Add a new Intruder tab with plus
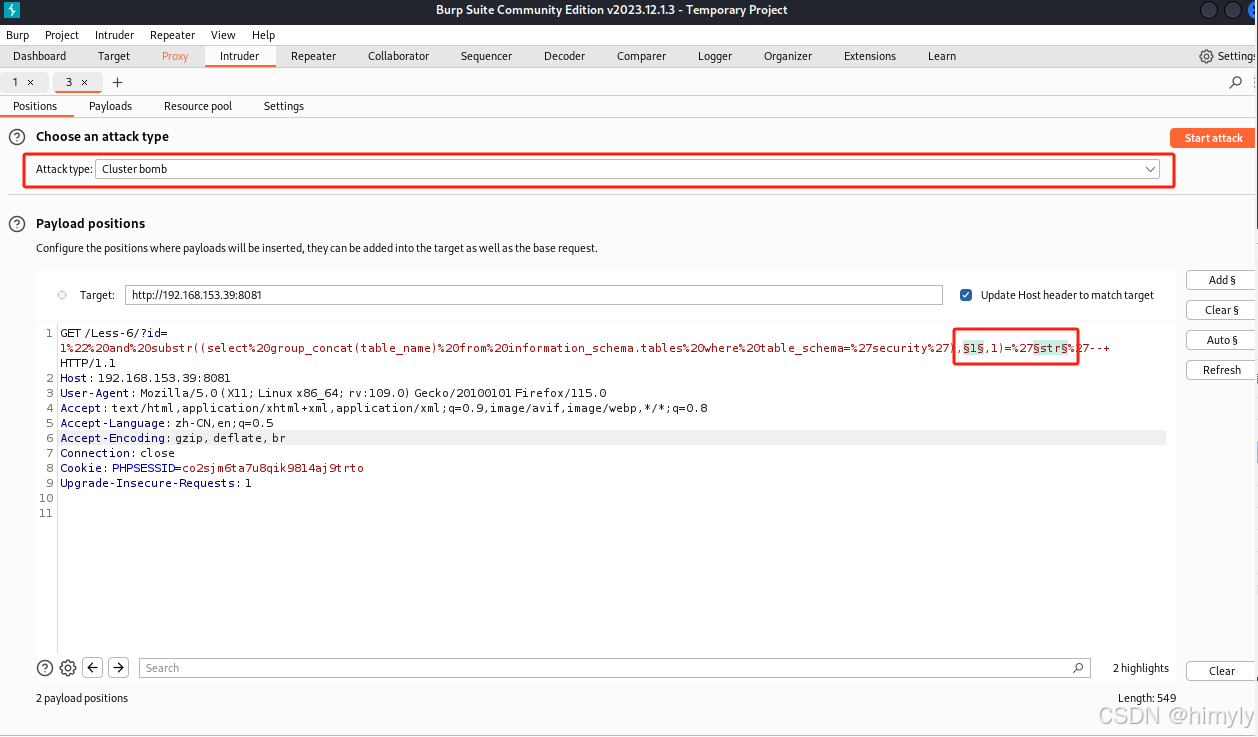 tap(117, 82)
